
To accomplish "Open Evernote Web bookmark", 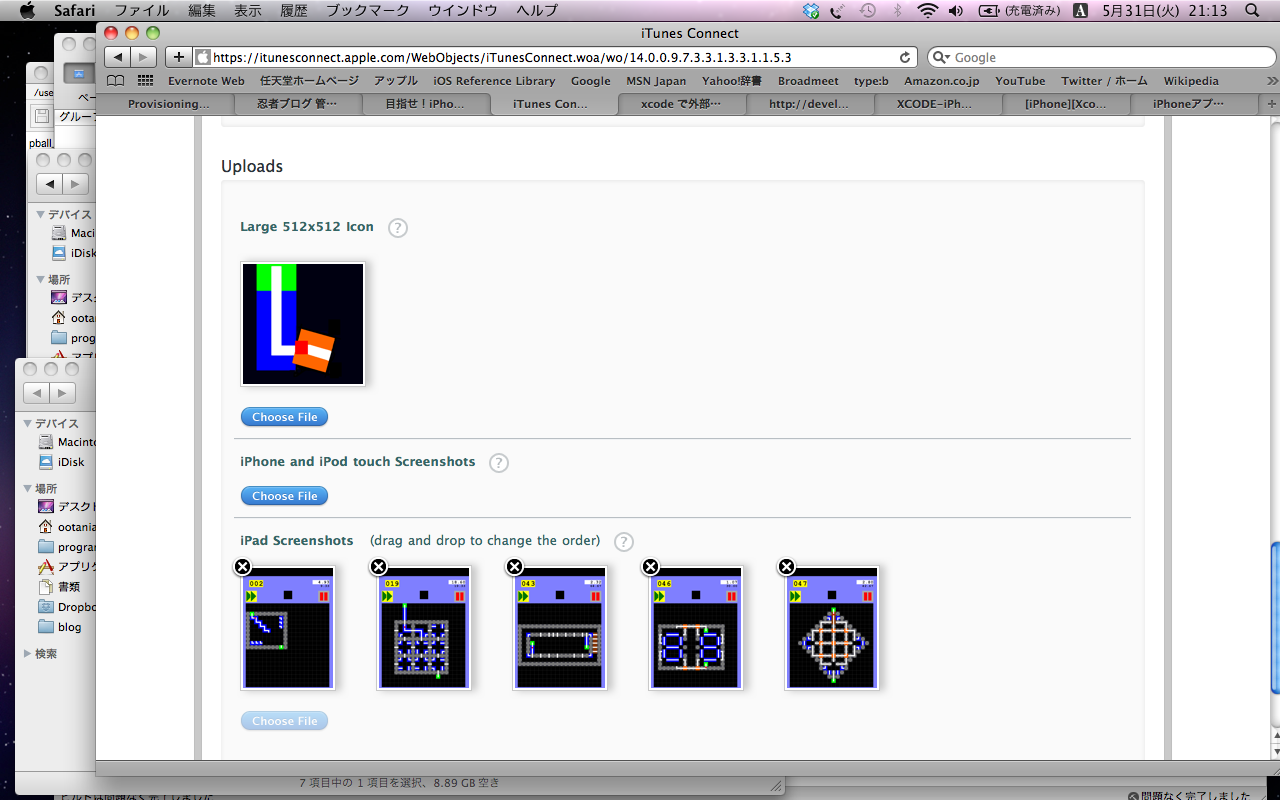I will tap(206, 81).
